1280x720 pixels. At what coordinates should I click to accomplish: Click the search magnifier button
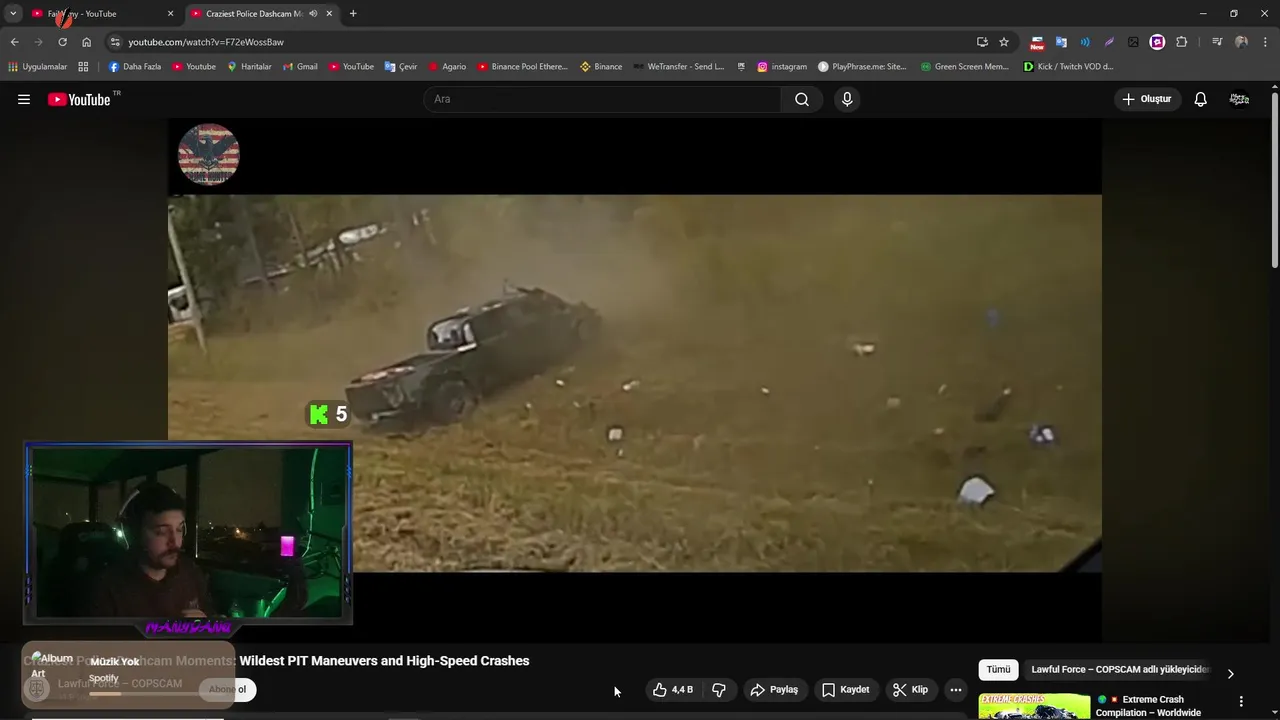(802, 99)
